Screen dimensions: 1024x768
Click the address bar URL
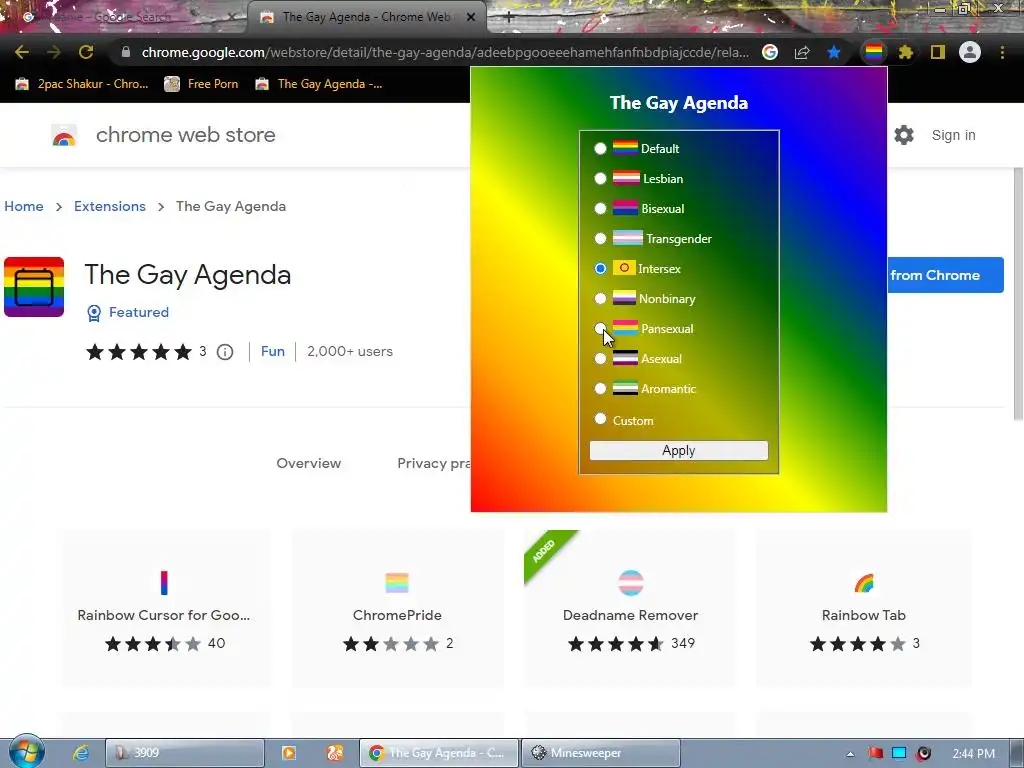[x=445, y=52]
